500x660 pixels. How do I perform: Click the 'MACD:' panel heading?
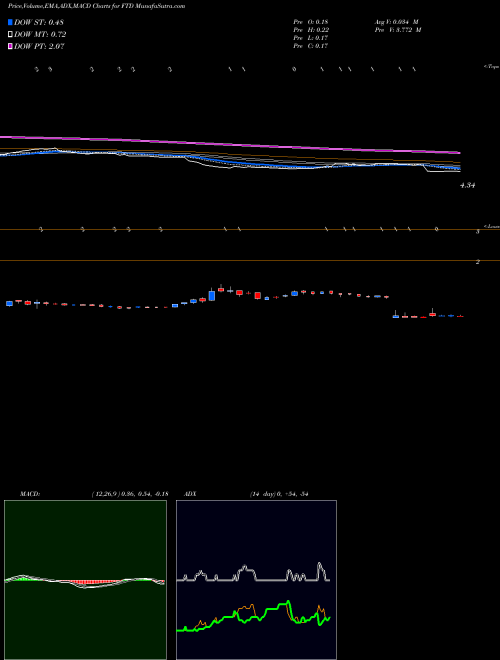30,494
